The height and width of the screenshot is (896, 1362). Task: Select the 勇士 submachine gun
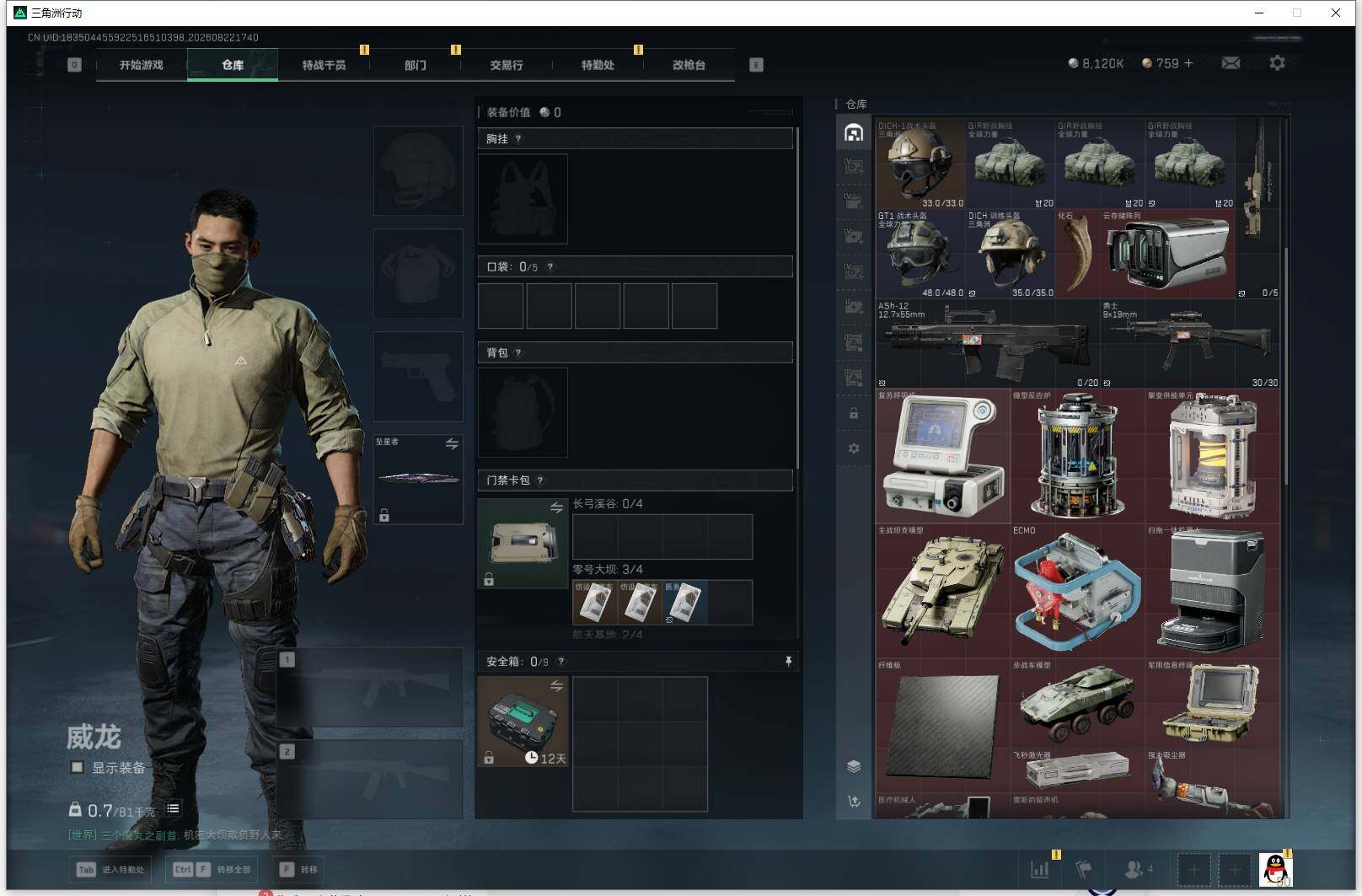1190,344
